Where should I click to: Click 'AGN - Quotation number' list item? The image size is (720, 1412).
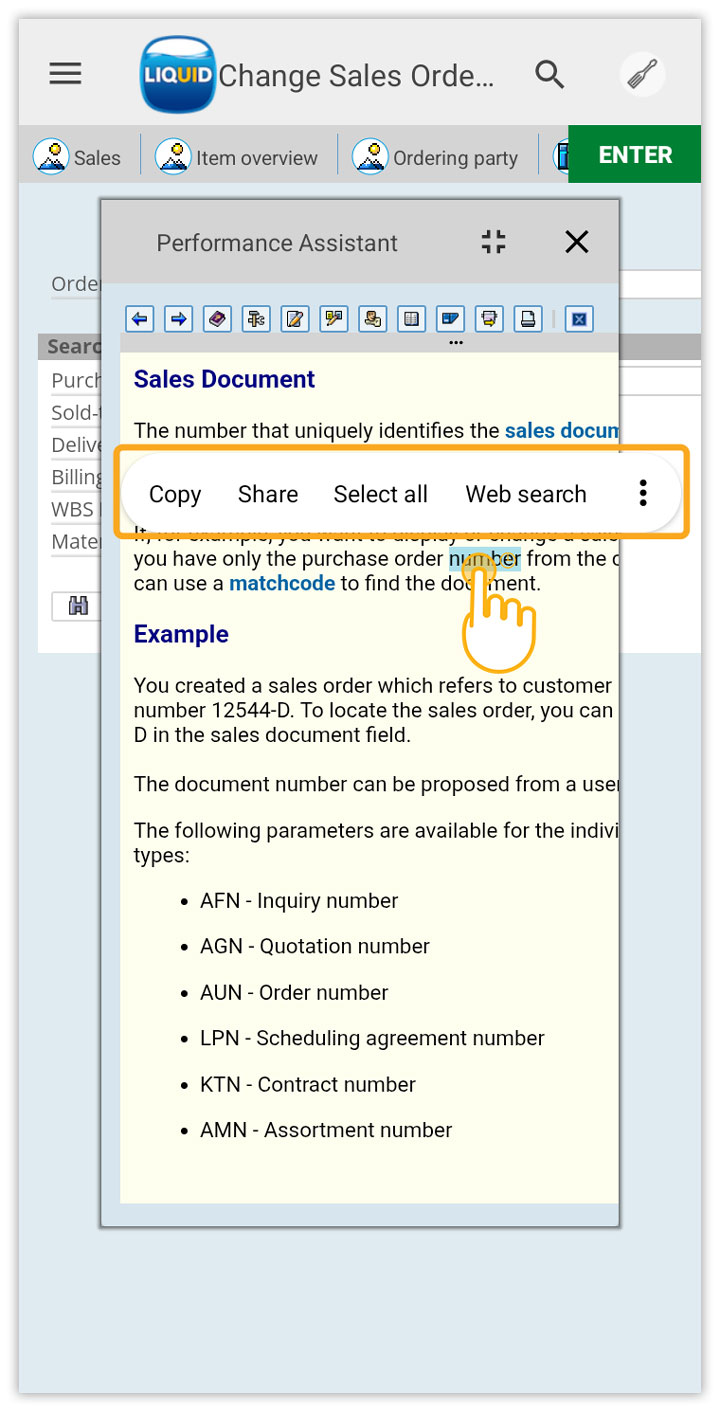click(x=315, y=947)
